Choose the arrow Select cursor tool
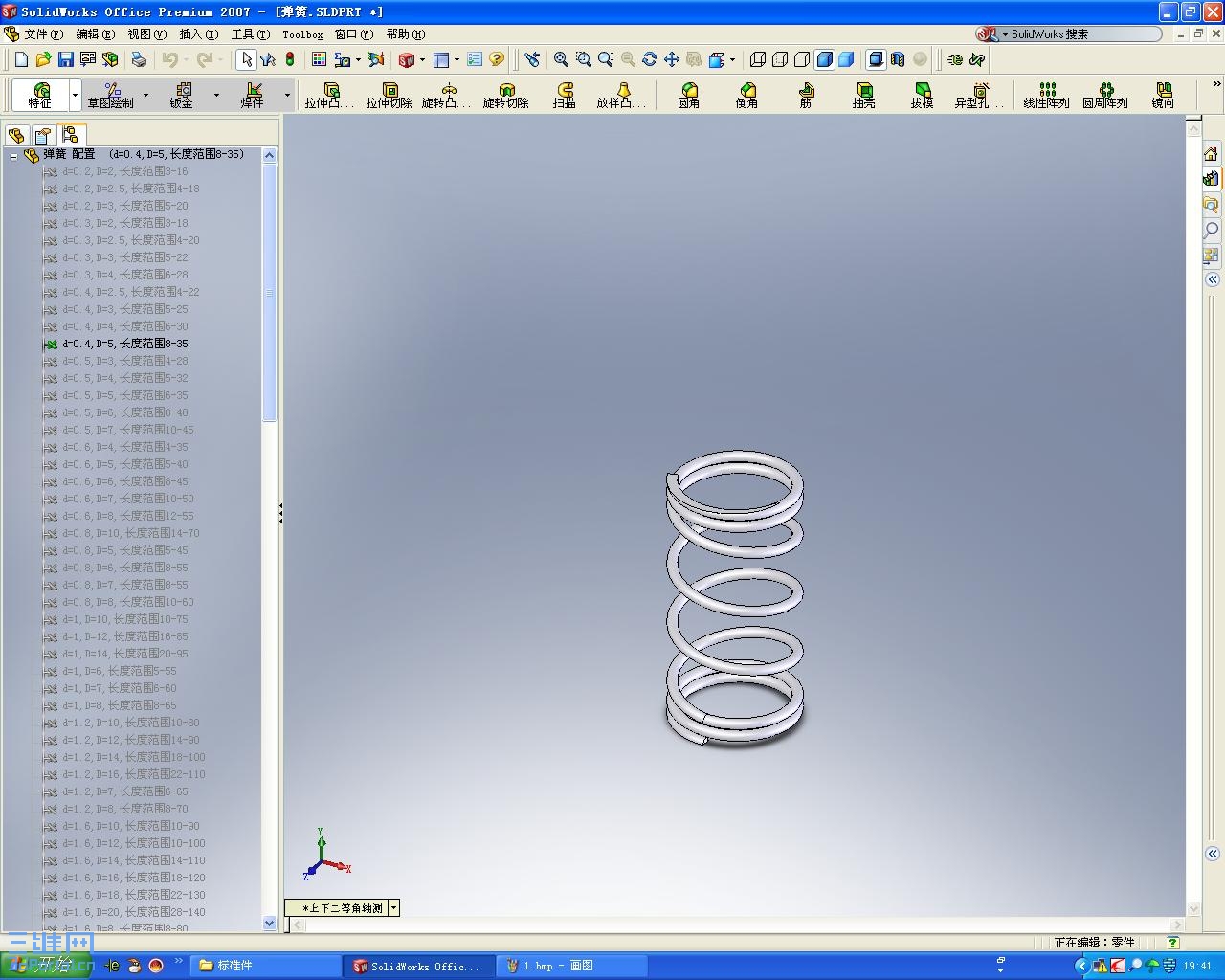Image resolution: width=1225 pixels, height=980 pixels. pos(246,59)
